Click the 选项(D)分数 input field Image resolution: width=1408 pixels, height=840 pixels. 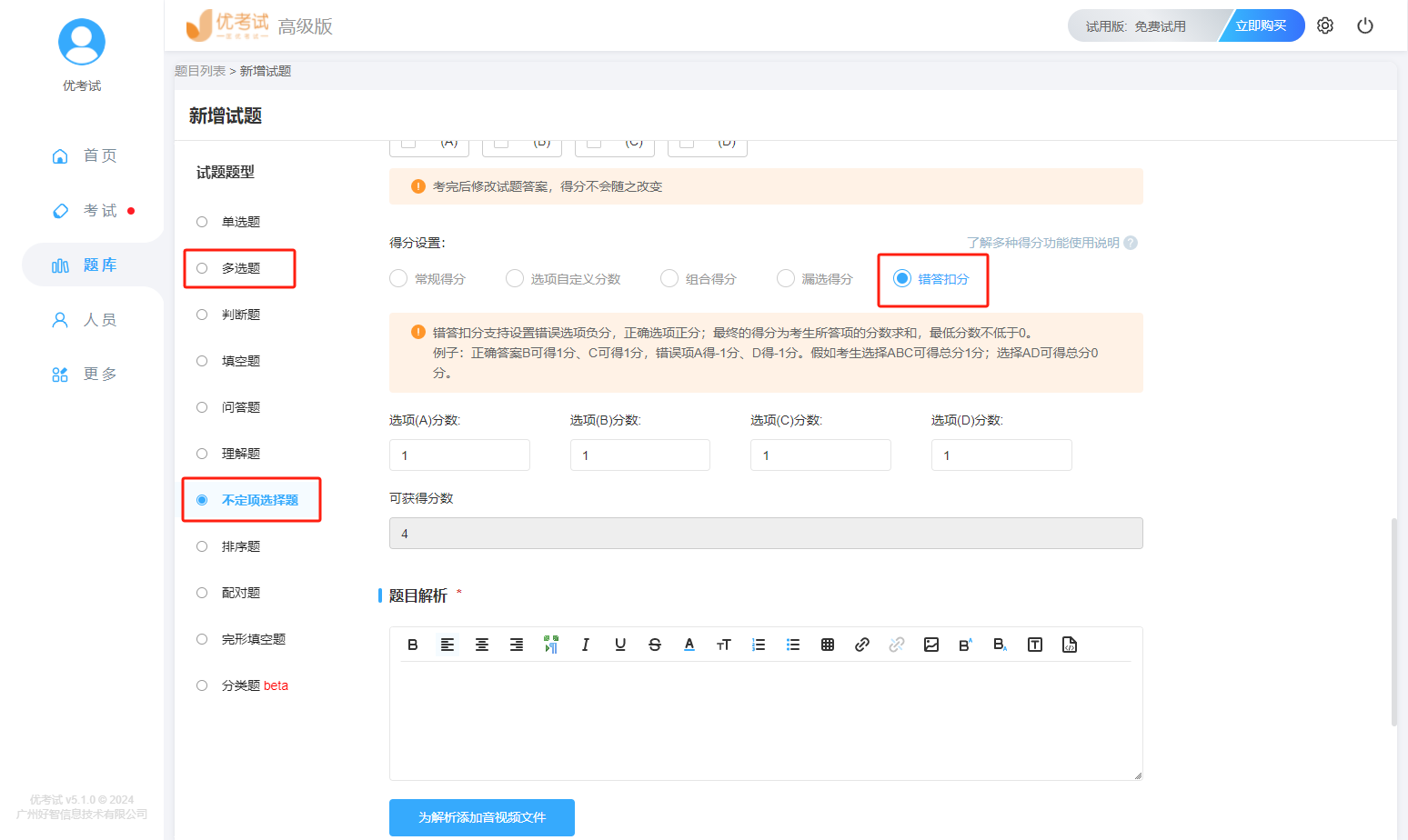(1001, 455)
